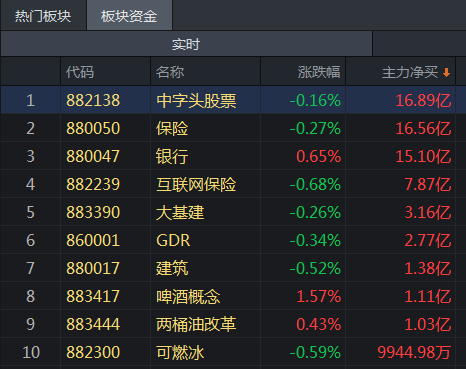Click net buy value 1.03亿
This screenshot has width=466, height=369.
click(x=428, y=324)
